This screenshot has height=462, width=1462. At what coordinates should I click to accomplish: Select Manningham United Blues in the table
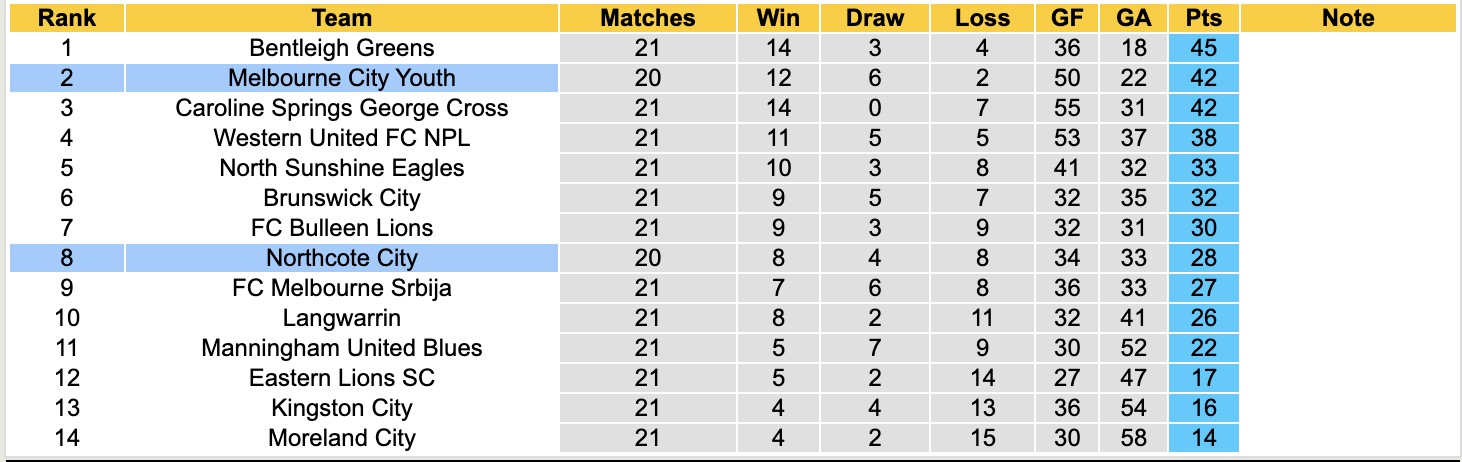[342, 348]
